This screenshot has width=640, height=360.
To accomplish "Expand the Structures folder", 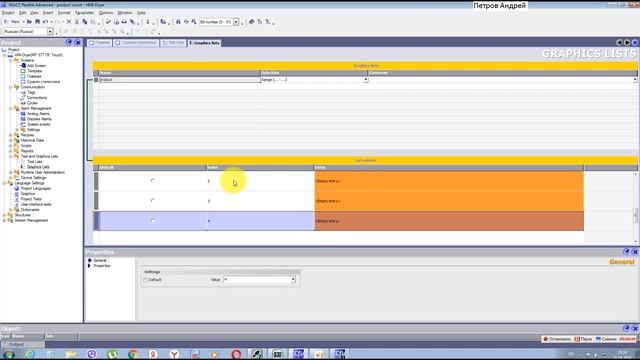I will [4, 215].
